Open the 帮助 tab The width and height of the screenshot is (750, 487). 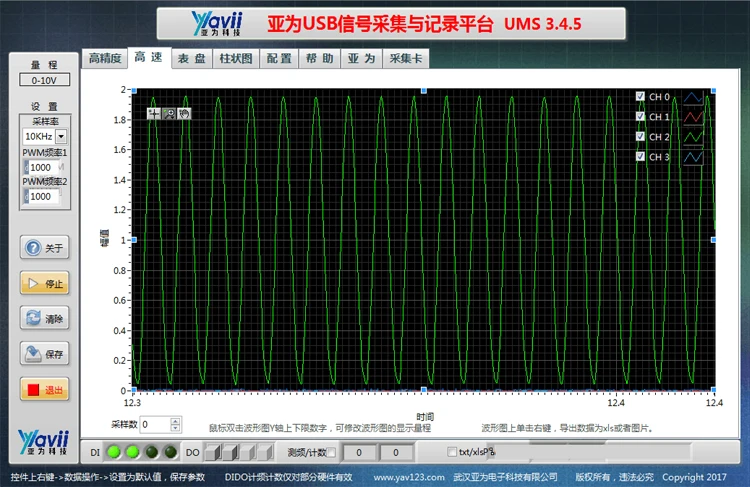click(x=320, y=58)
